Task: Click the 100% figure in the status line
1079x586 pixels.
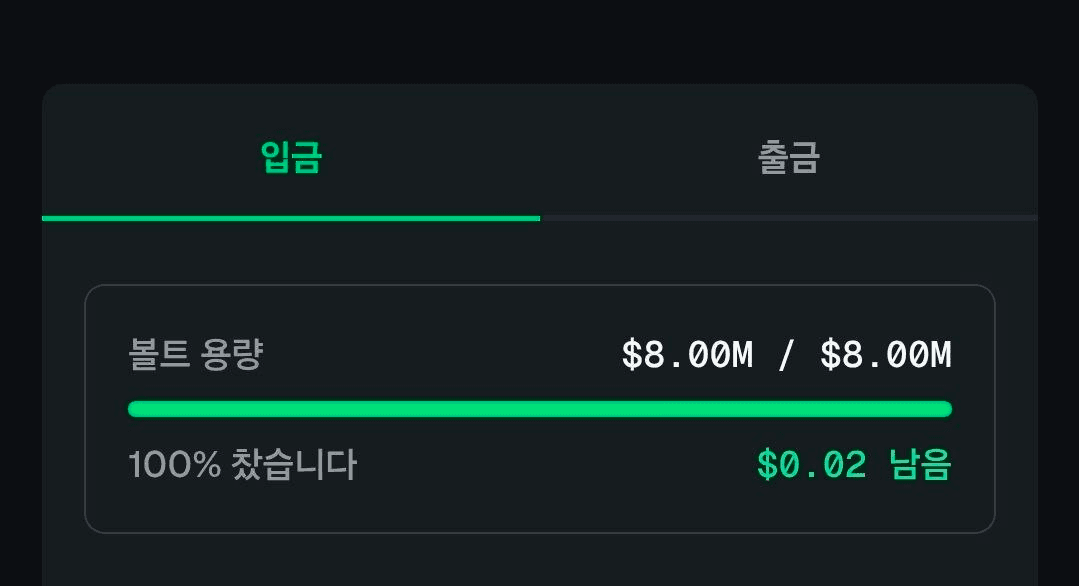Action: [174, 464]
